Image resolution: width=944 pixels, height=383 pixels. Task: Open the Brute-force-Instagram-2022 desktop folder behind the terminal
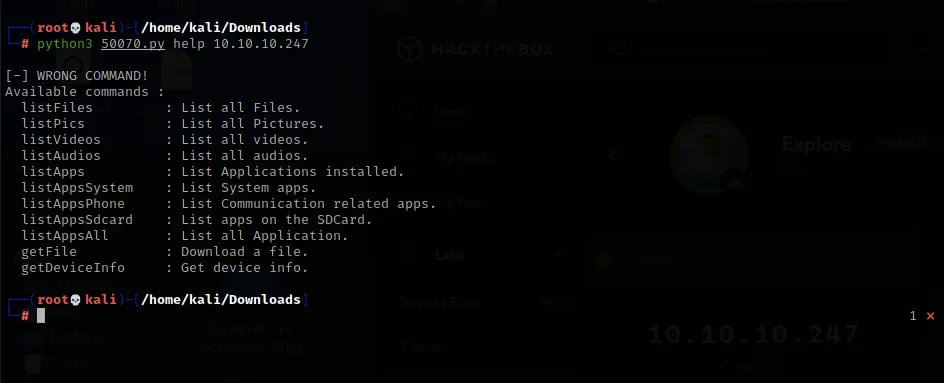[250, 338]
